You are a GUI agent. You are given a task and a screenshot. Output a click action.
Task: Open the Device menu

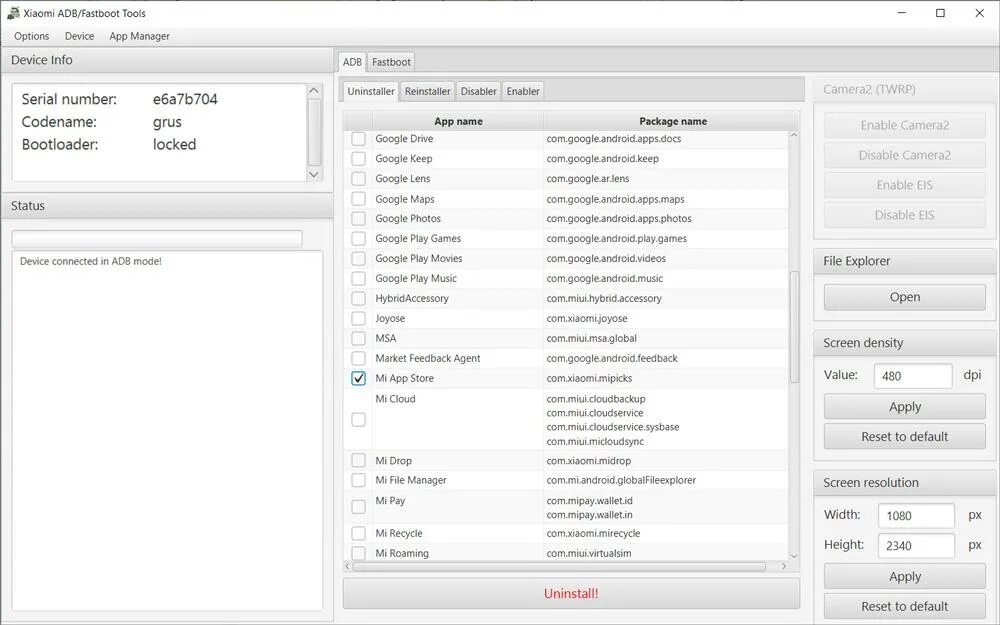tap(79, 36)
